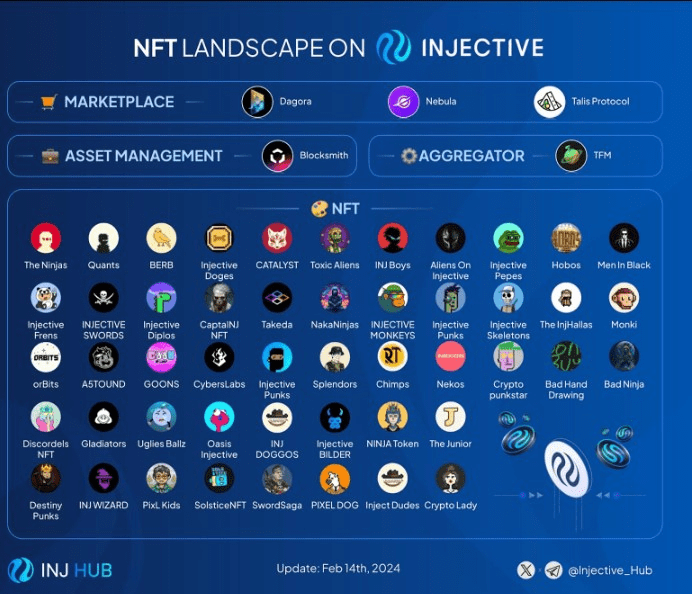
Task: Select the INJECTIVE MONKEYS icon
Action: point(393,298)
